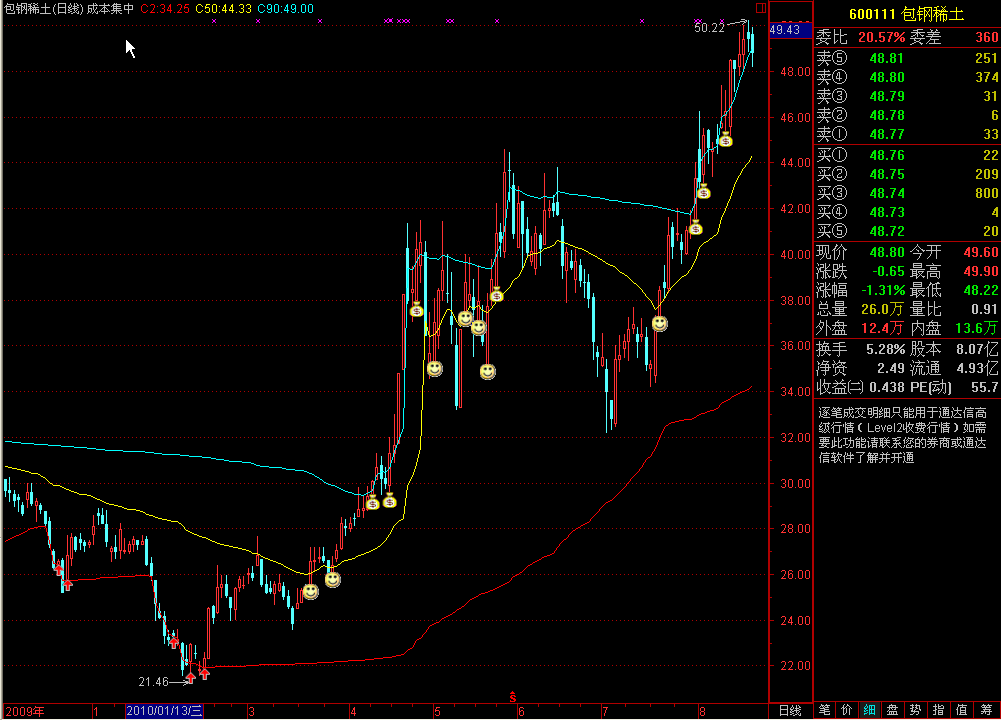
Task: Click the 包钢稀土(日线) 成本集中 indicator title
Action: coord(69,9)
